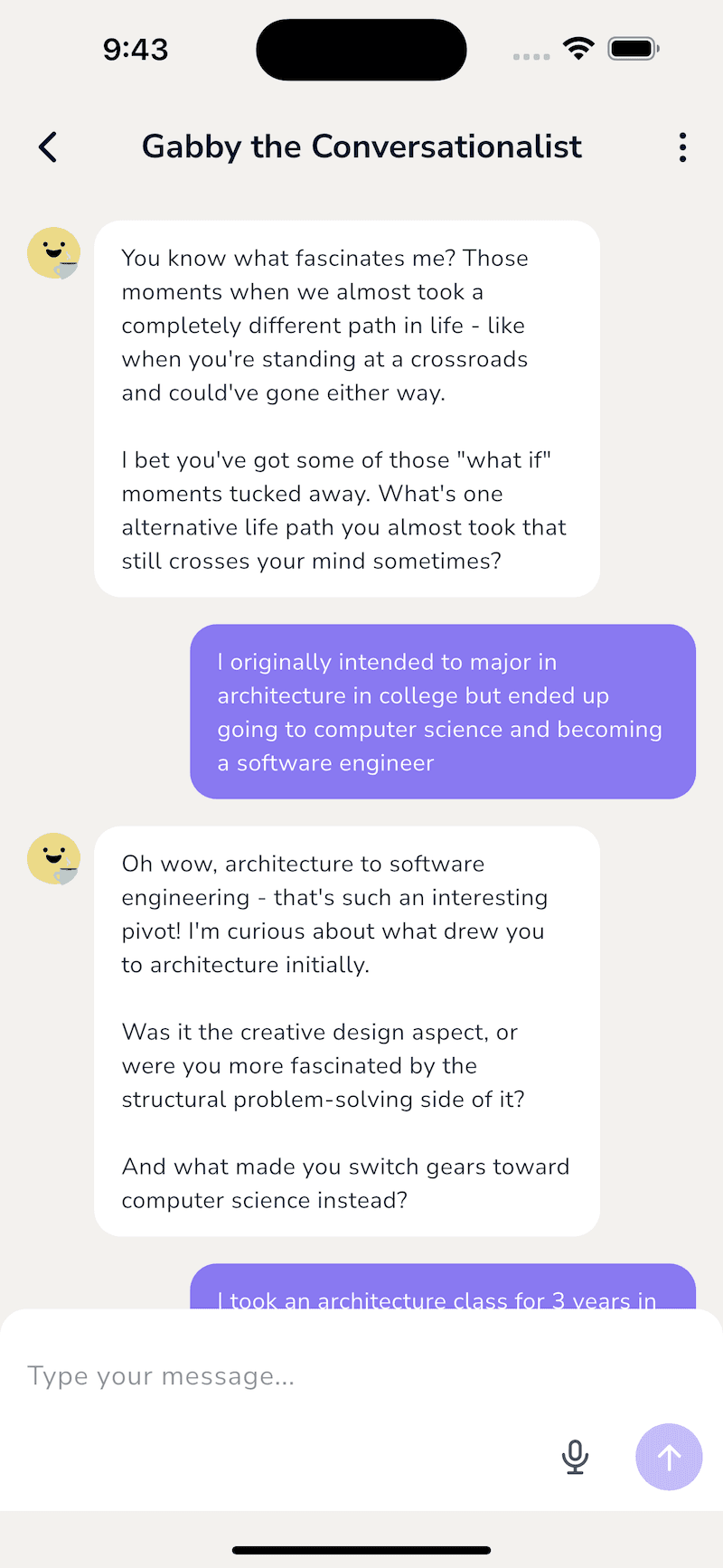Tap the home indicator bar at bottom
The image size is (723, 1568).
point(361,1550)
